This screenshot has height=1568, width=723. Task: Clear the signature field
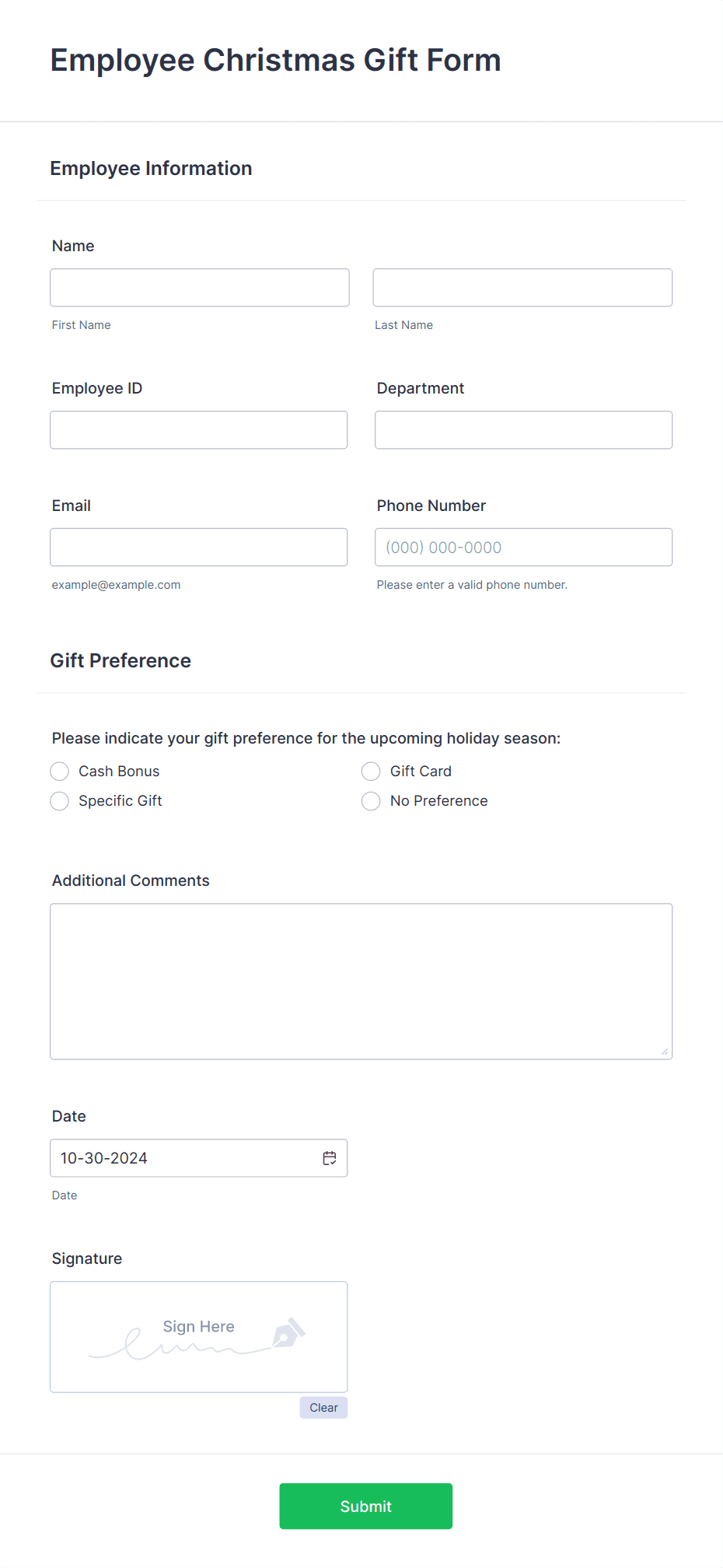(323, 1407)
